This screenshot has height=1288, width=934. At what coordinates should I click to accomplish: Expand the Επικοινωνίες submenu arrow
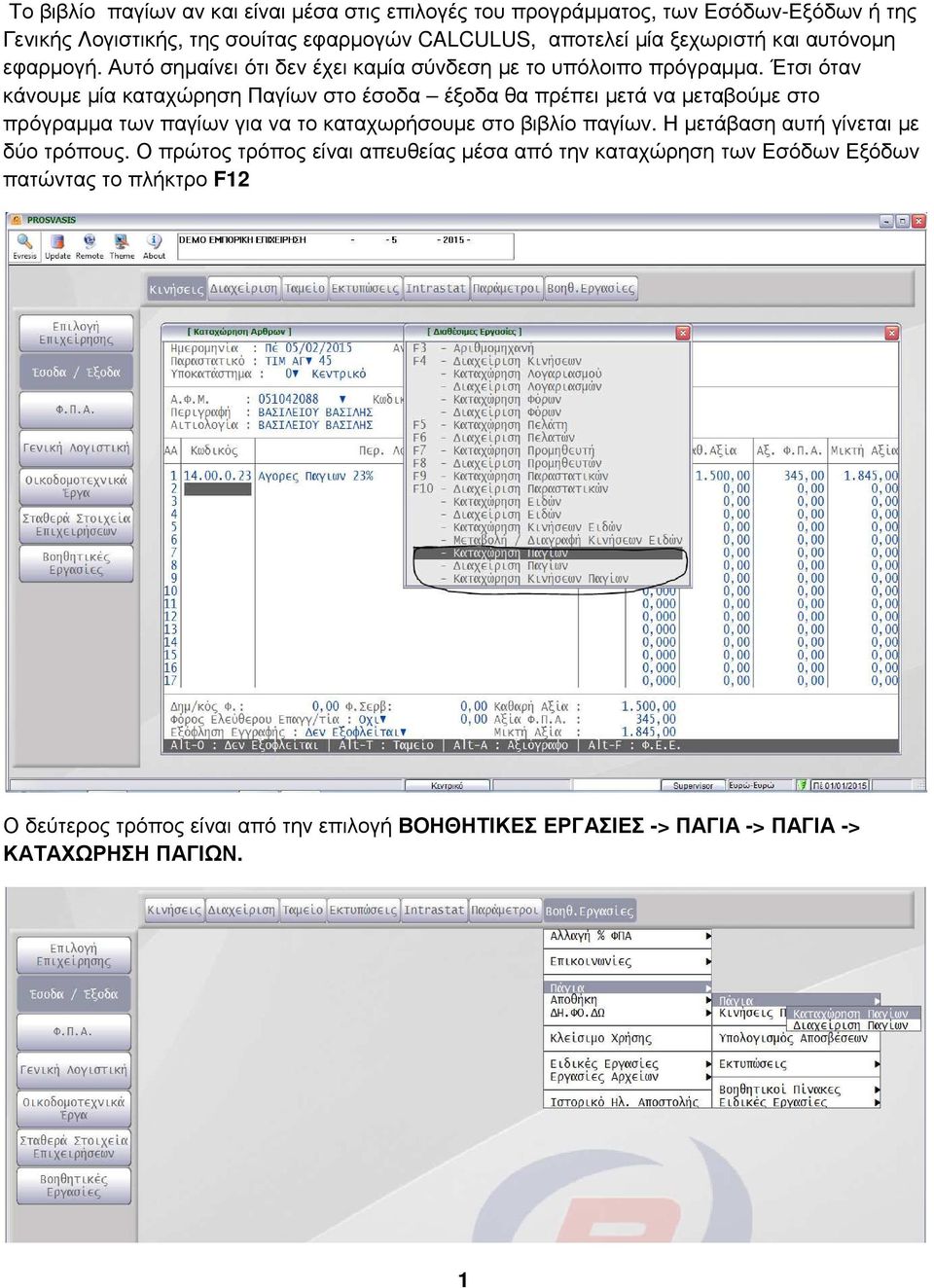[x=708, y=961]
